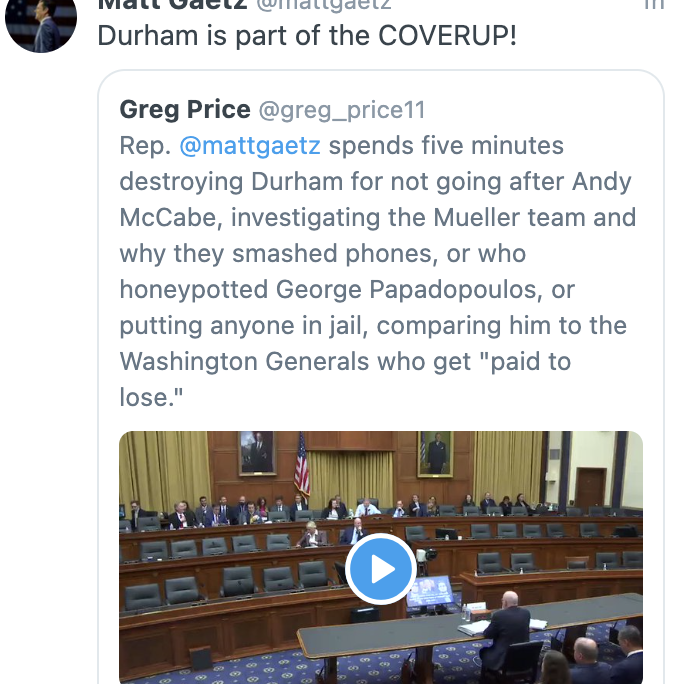Open the tweet timestamp at top right
The width and height of the screenshot is (680, 684).
[653, 4]
